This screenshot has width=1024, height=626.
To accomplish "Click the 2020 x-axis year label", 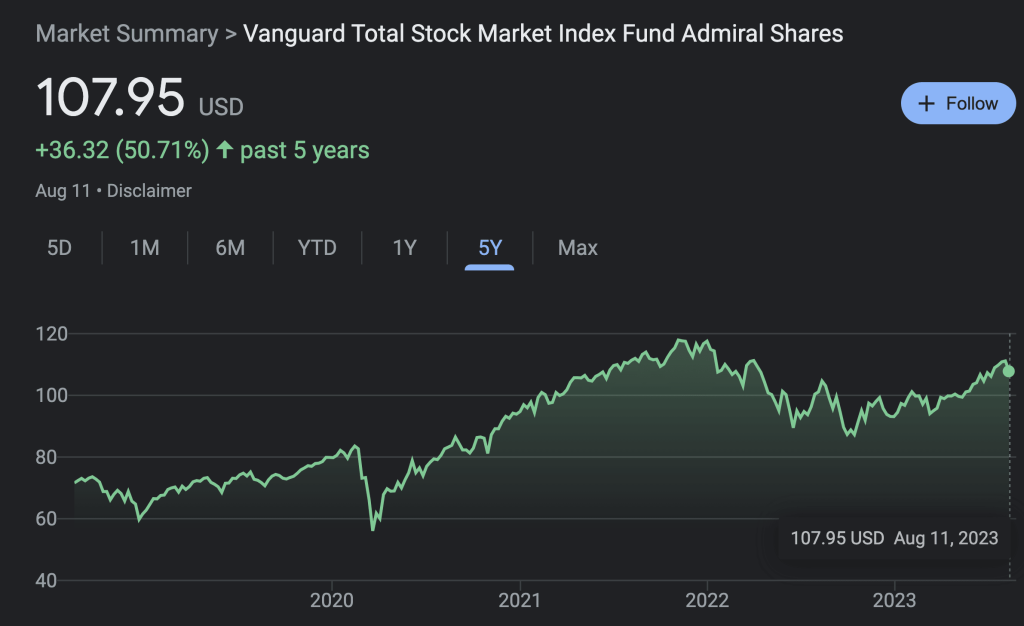I will click(332, 600).
